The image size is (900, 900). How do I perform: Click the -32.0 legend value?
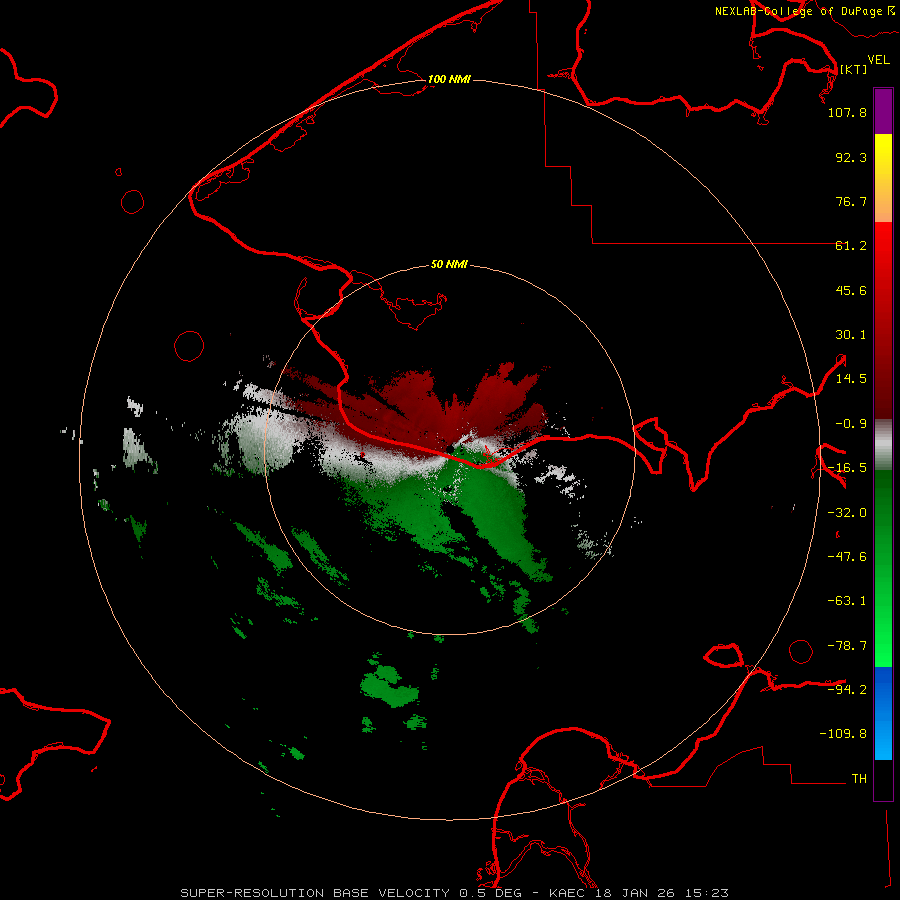click(847, 513)
